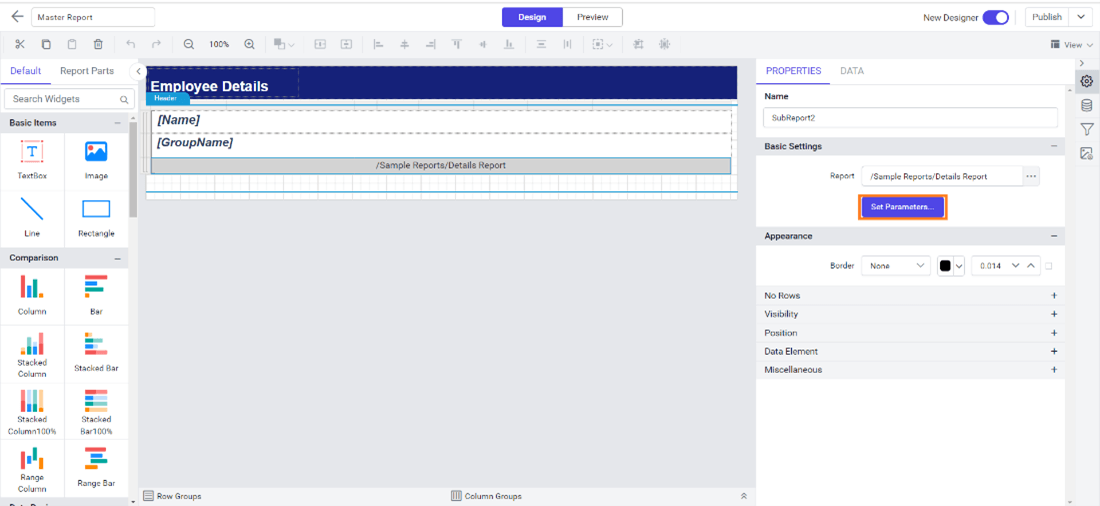Image resolution: width=1100 pixels, height=506 pixels.
Task: Tick the small checkbox after border width
Action: coord(1048,266)
